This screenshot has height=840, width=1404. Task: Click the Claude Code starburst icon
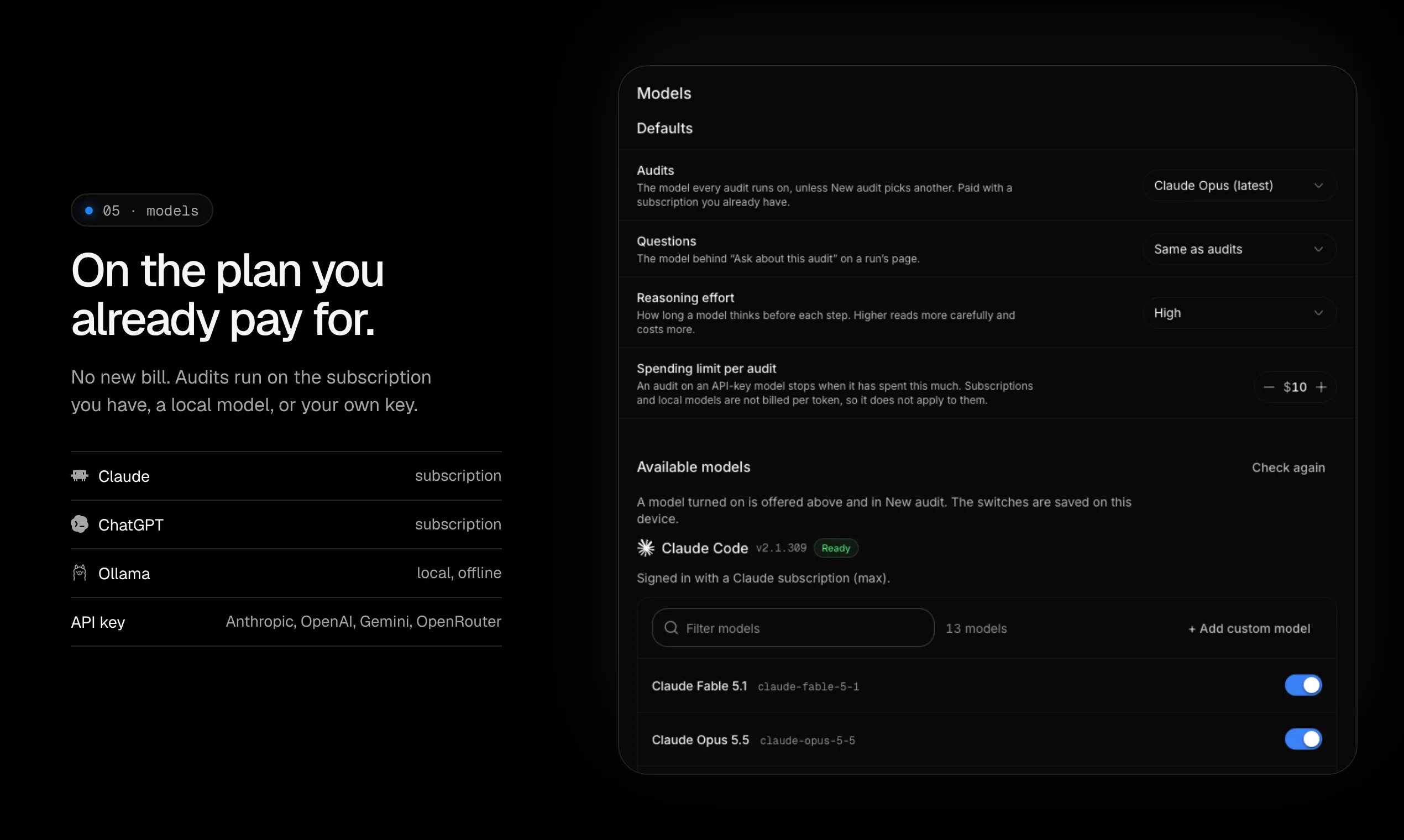click(x=646, y=548)
